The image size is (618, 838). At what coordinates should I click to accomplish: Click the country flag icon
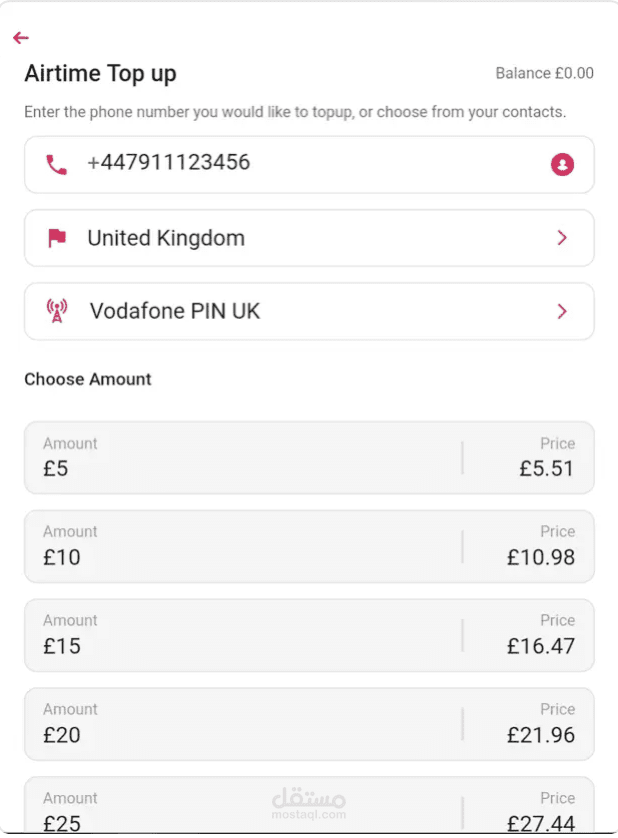point(57,238)
